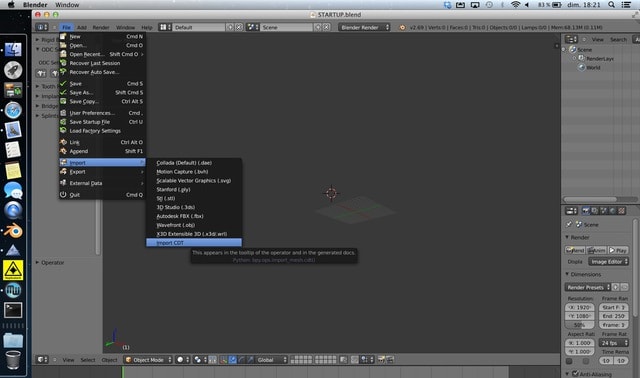Click the Play render button
Image resolution: width=640 pixels, height=378 pixels.
618,250
